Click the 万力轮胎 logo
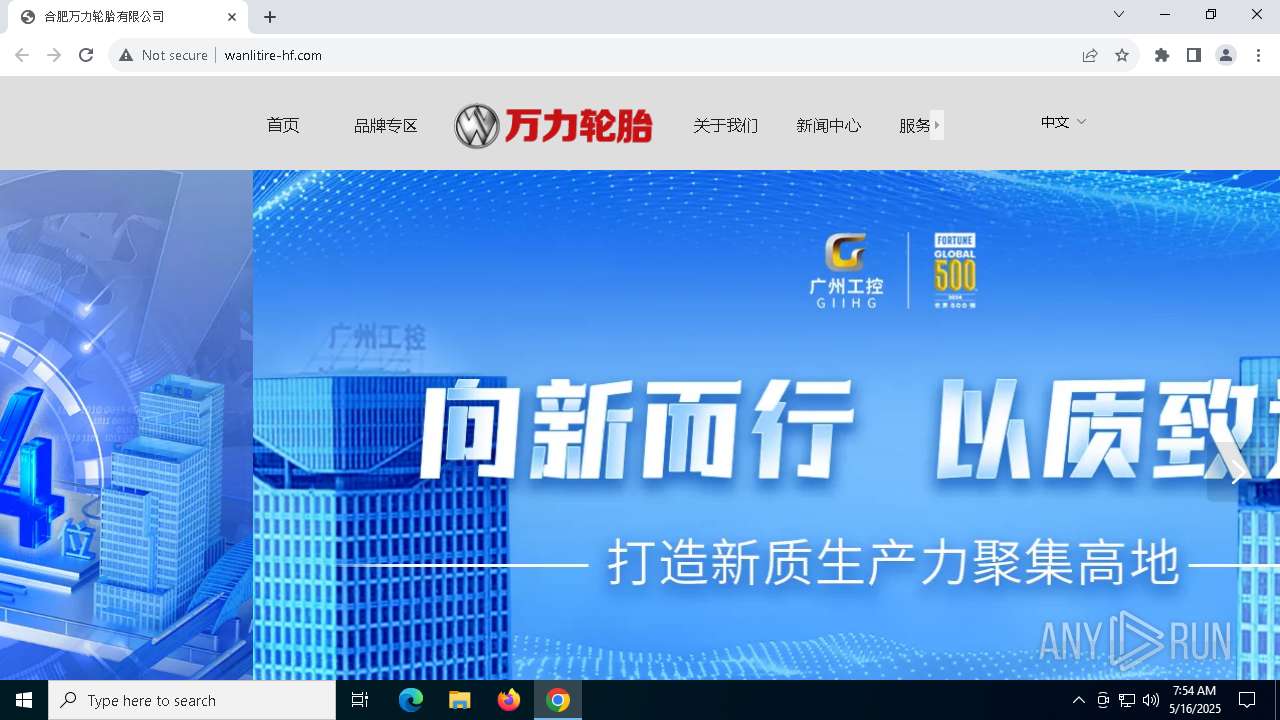Image resolution: width=1280 pixels, height=720 pixels. point(553,126)
